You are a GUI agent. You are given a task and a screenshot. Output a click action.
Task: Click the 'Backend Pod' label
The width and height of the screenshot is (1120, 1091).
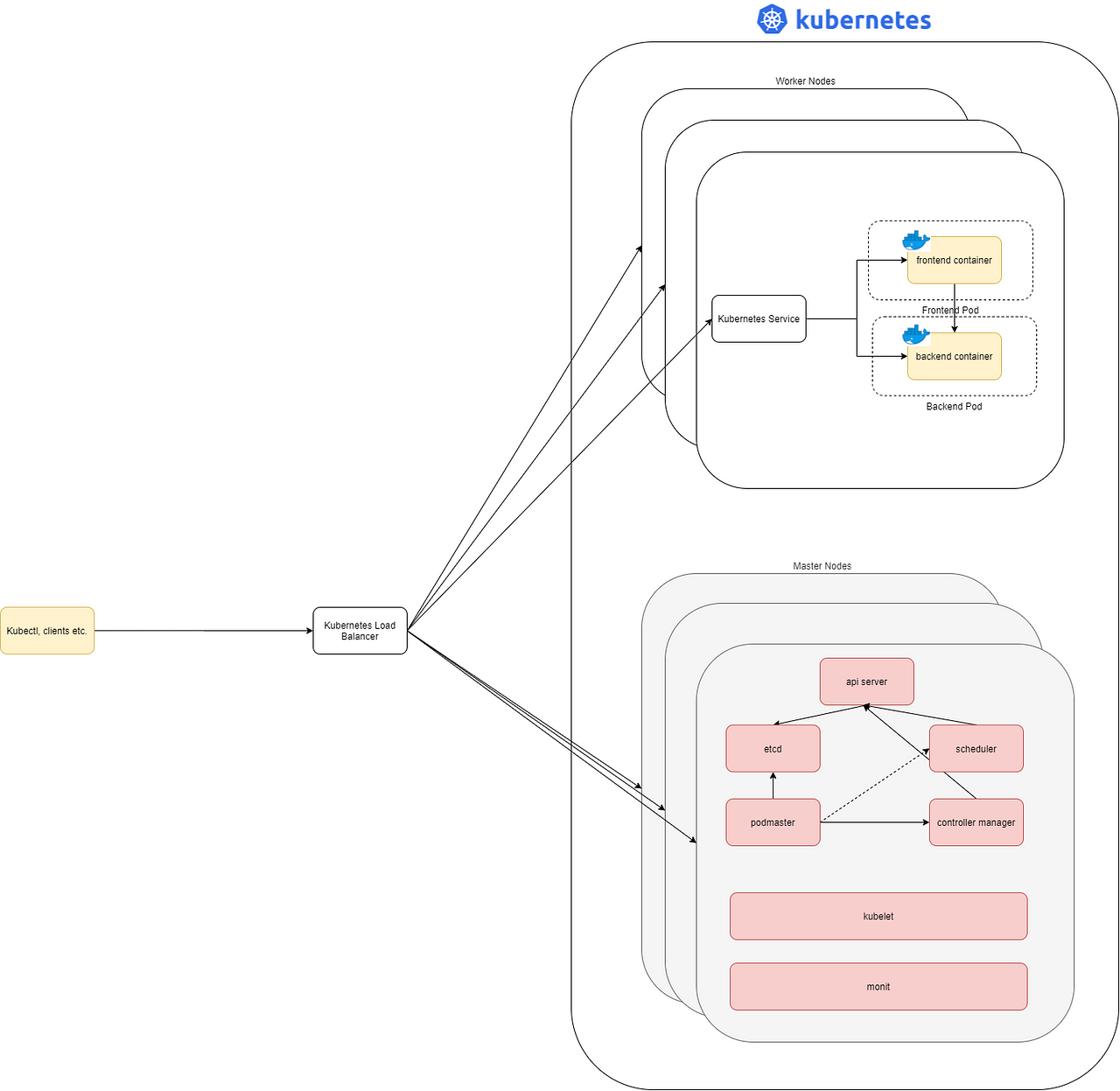coord(955,407)
